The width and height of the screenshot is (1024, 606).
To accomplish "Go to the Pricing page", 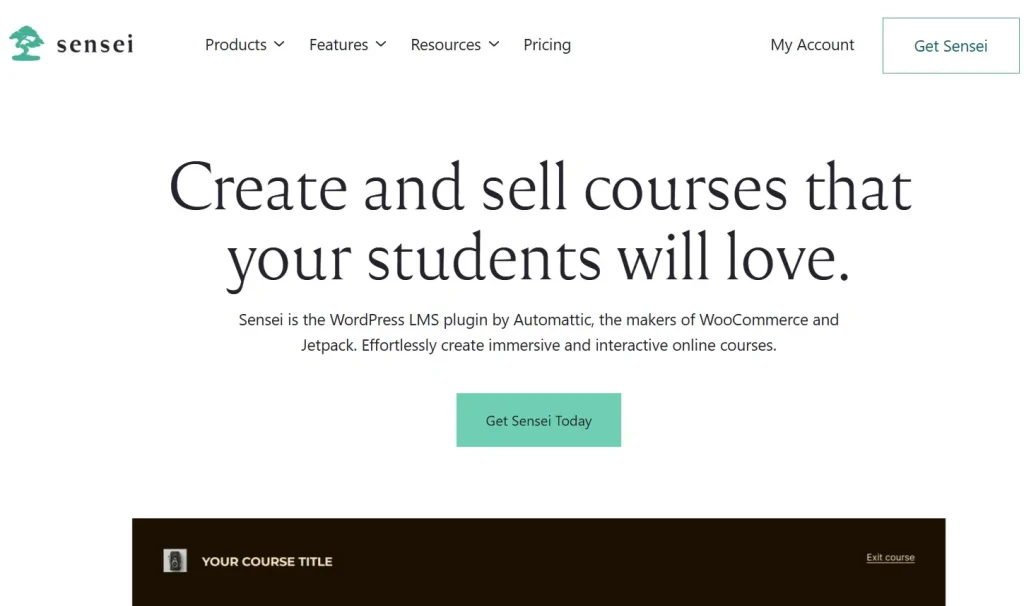I will point(547,45).
